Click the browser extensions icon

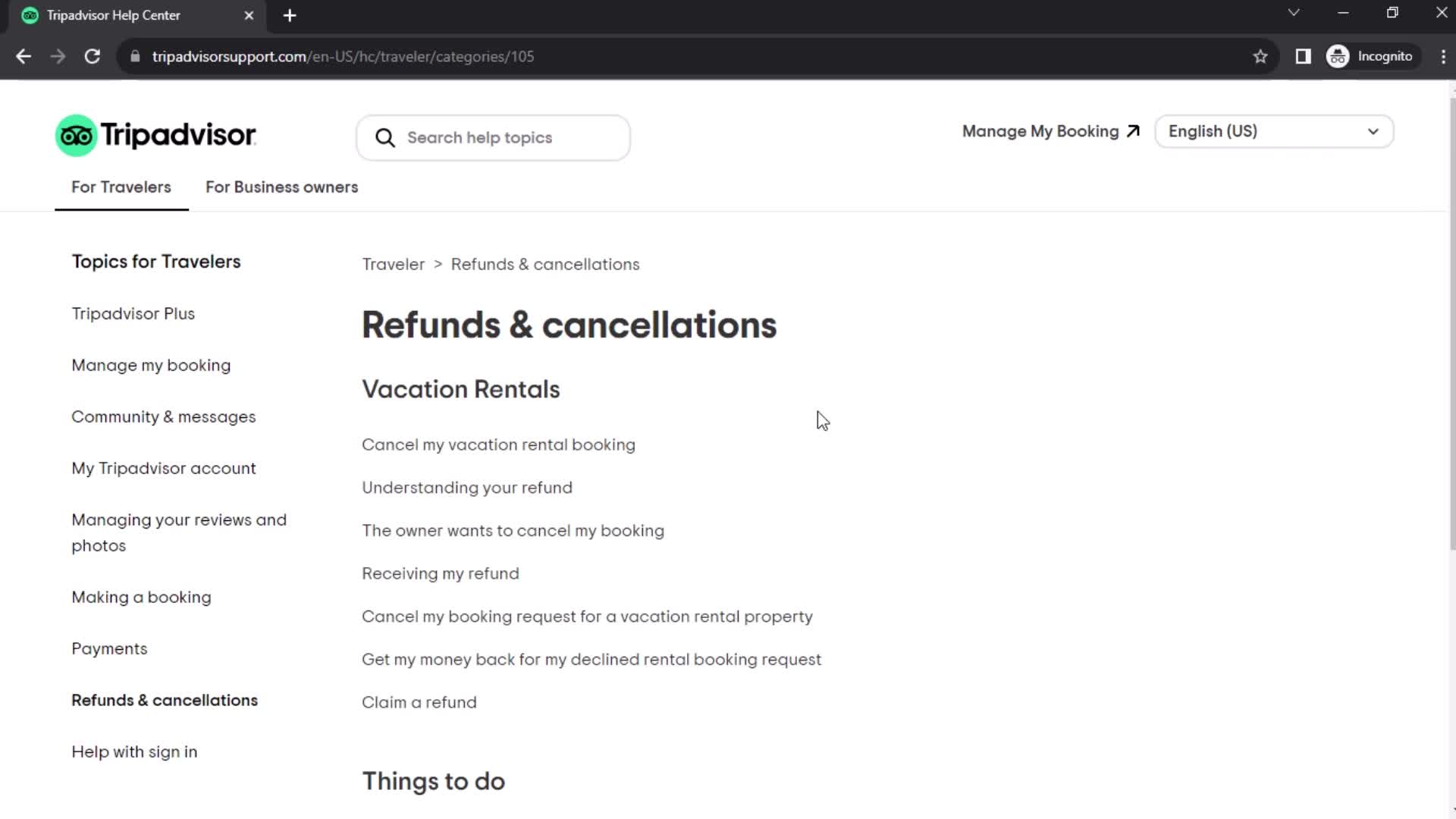(x=1303, y=56)
